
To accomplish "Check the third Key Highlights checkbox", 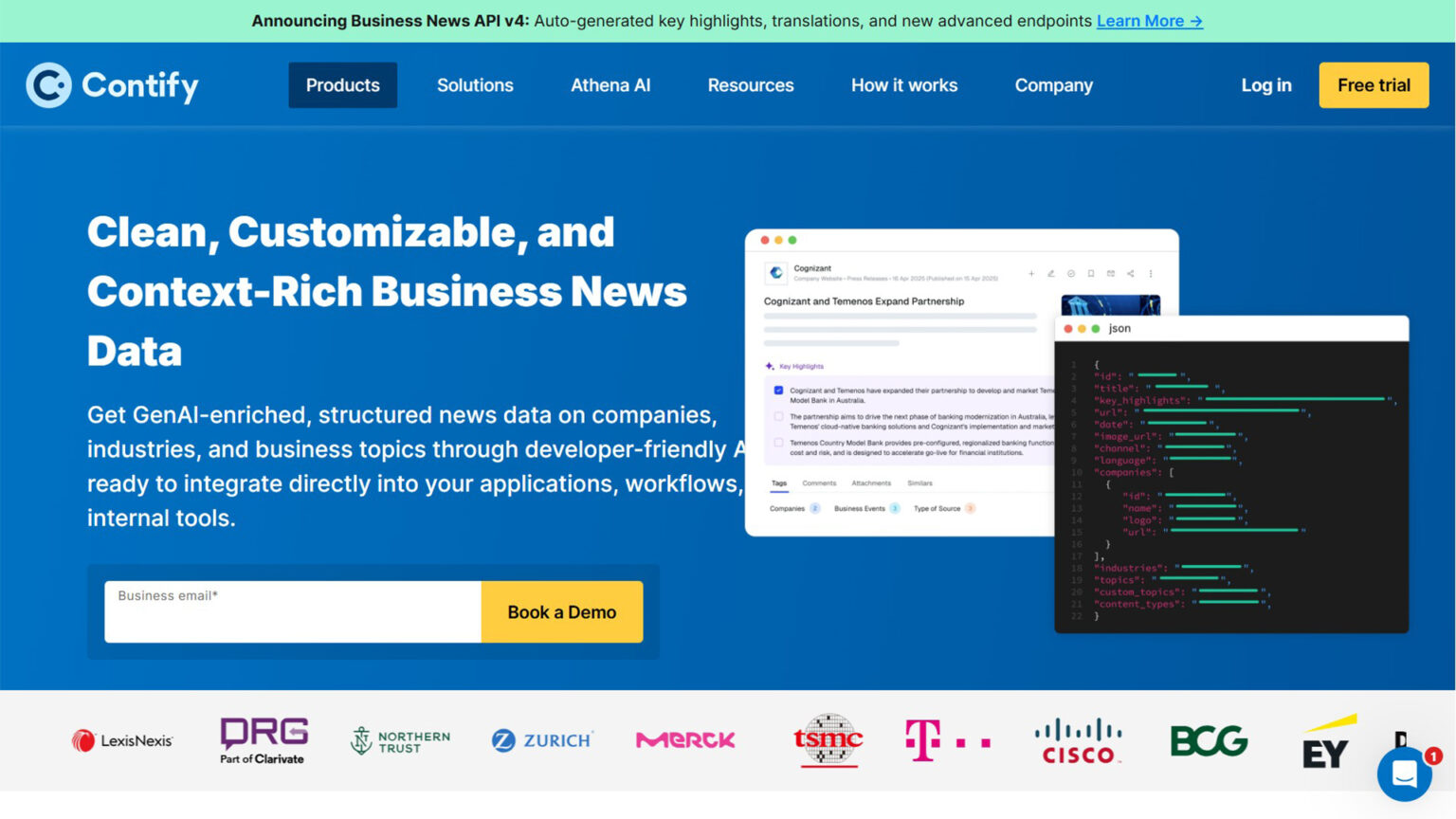I will coord(778,442).
